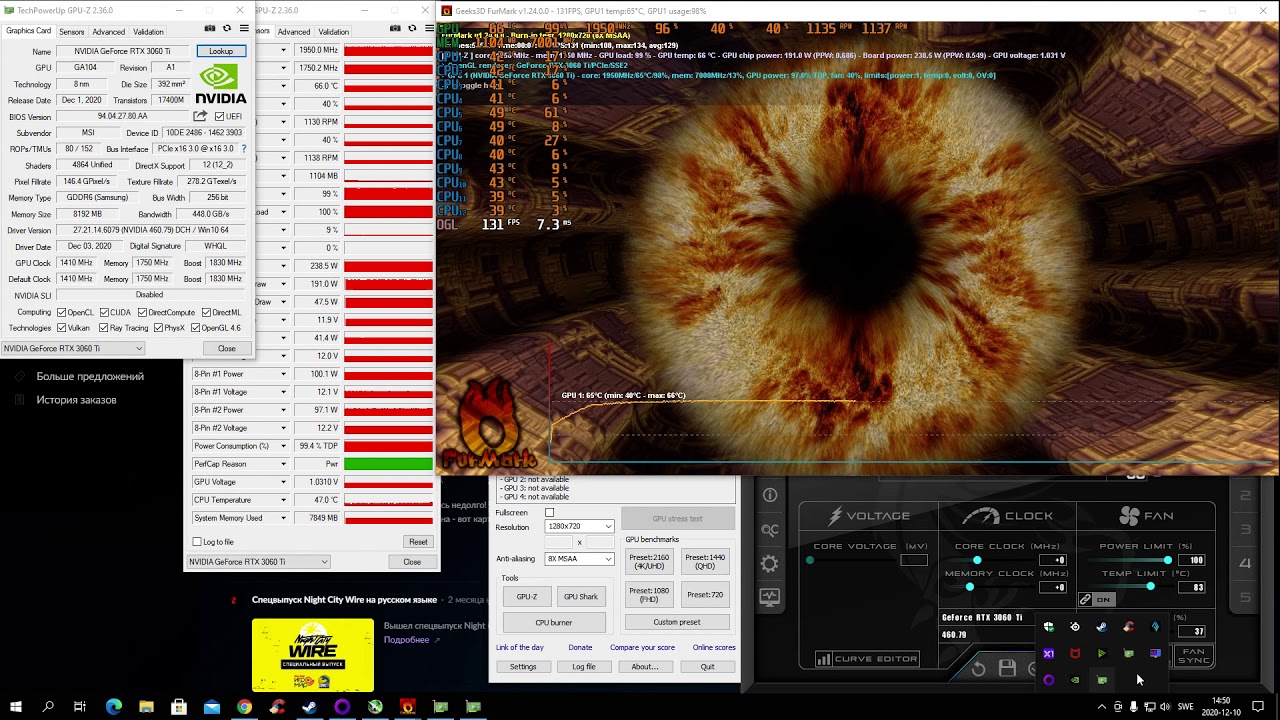Click purple X1 tray icon

pyautogui.click(x=1048, y=654)
